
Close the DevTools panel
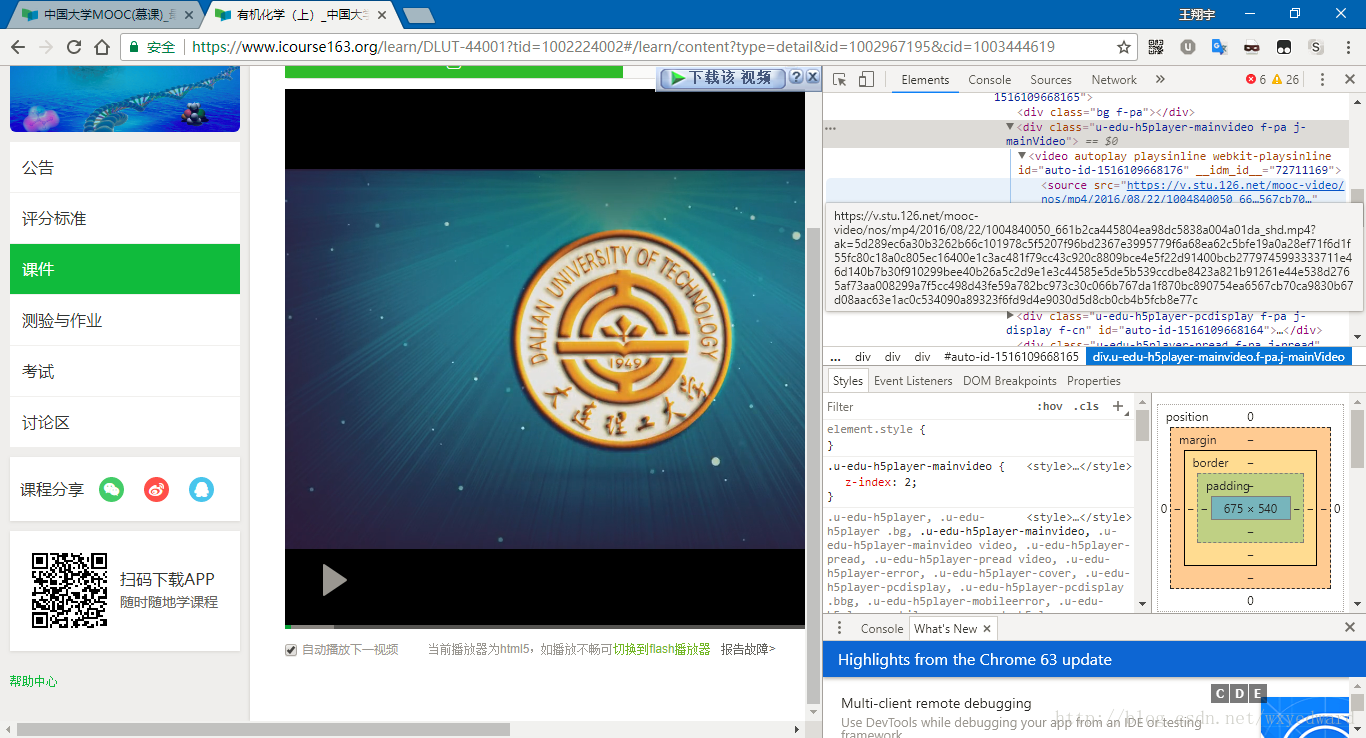pos(1349,80)
